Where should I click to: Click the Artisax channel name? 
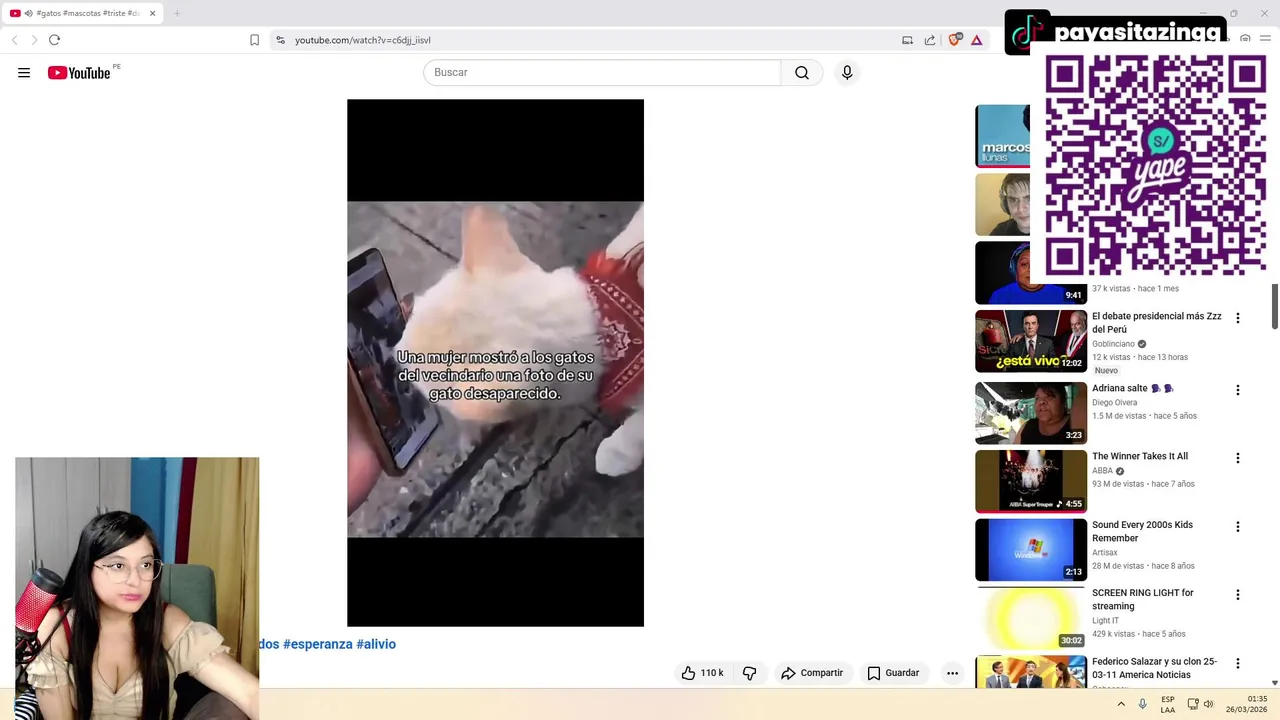[x=1105, y=552]
